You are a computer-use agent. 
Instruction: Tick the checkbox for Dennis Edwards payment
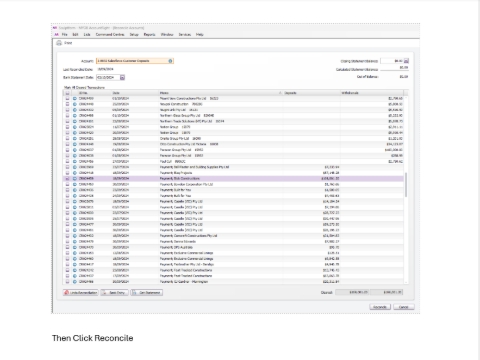pos(67,241)
